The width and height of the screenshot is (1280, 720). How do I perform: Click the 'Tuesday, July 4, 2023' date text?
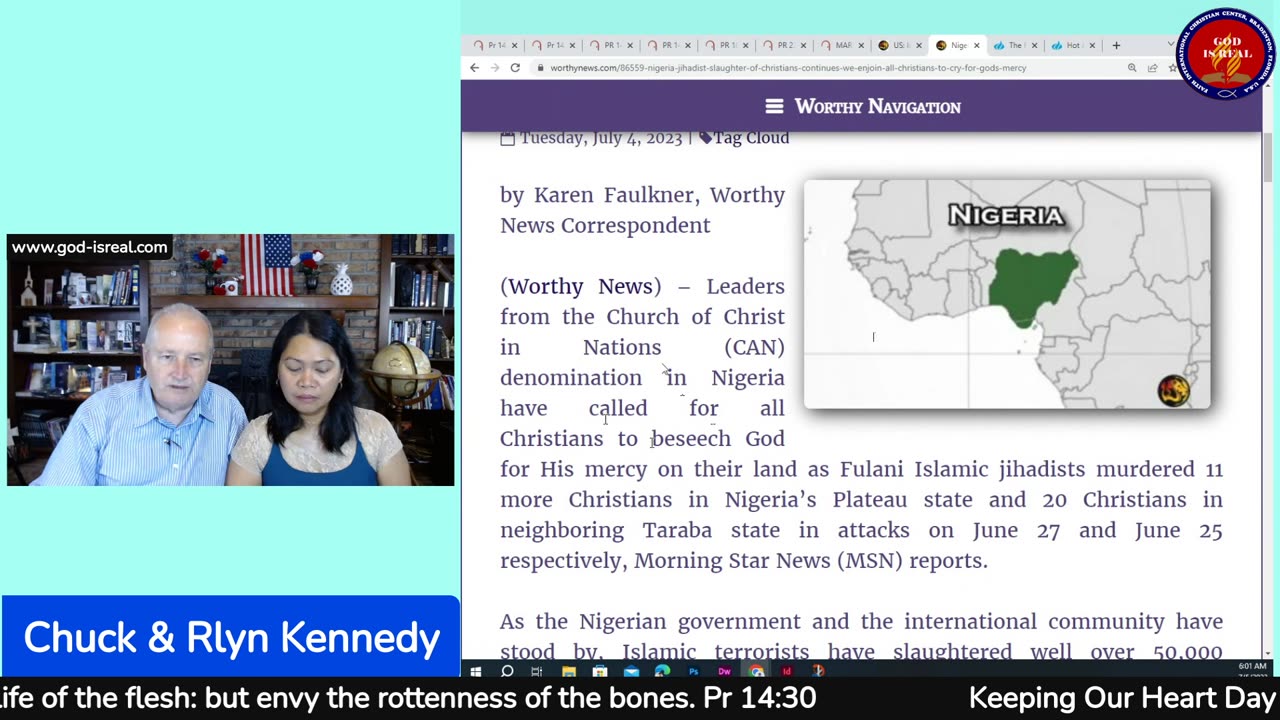tap(601, 138)
